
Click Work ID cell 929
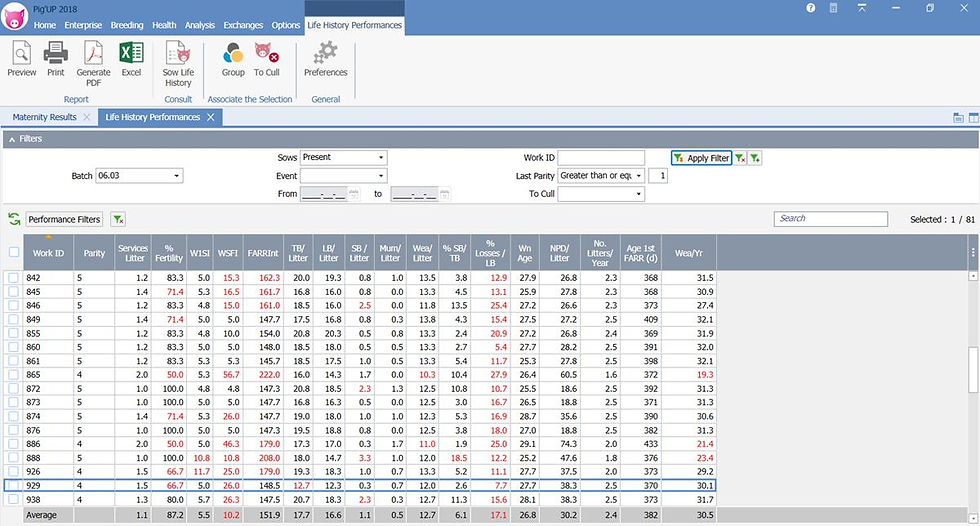48,485
